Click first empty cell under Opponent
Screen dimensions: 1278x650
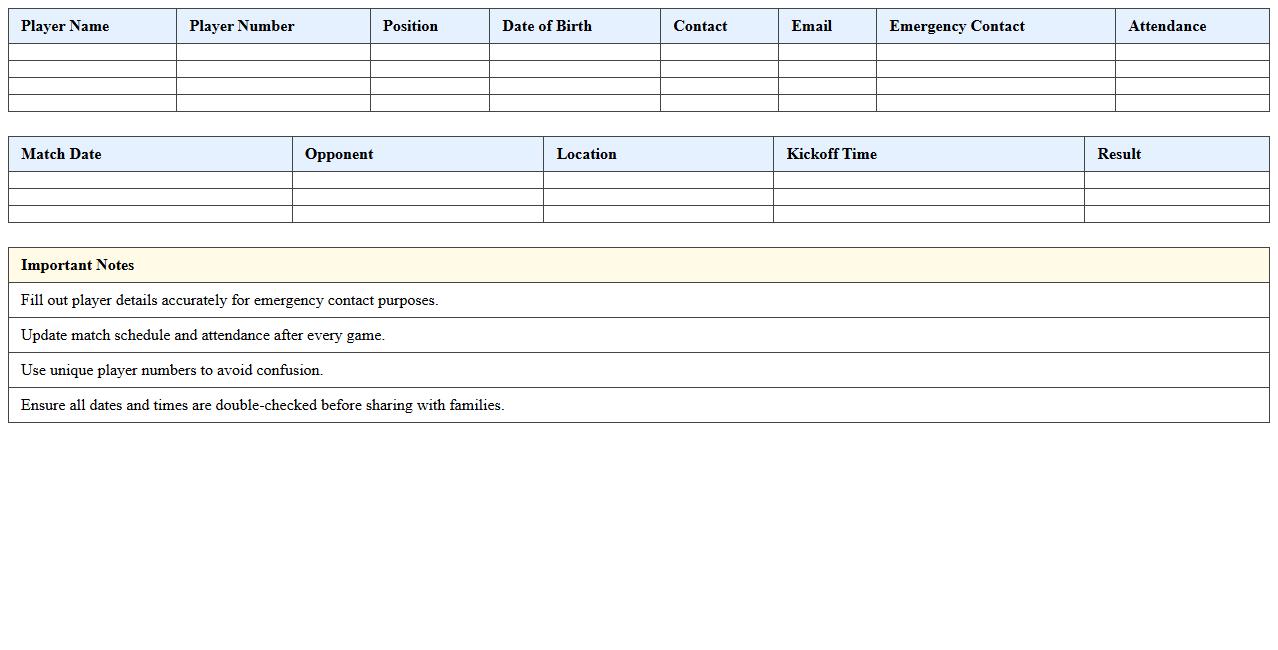(x=417, y=180)
